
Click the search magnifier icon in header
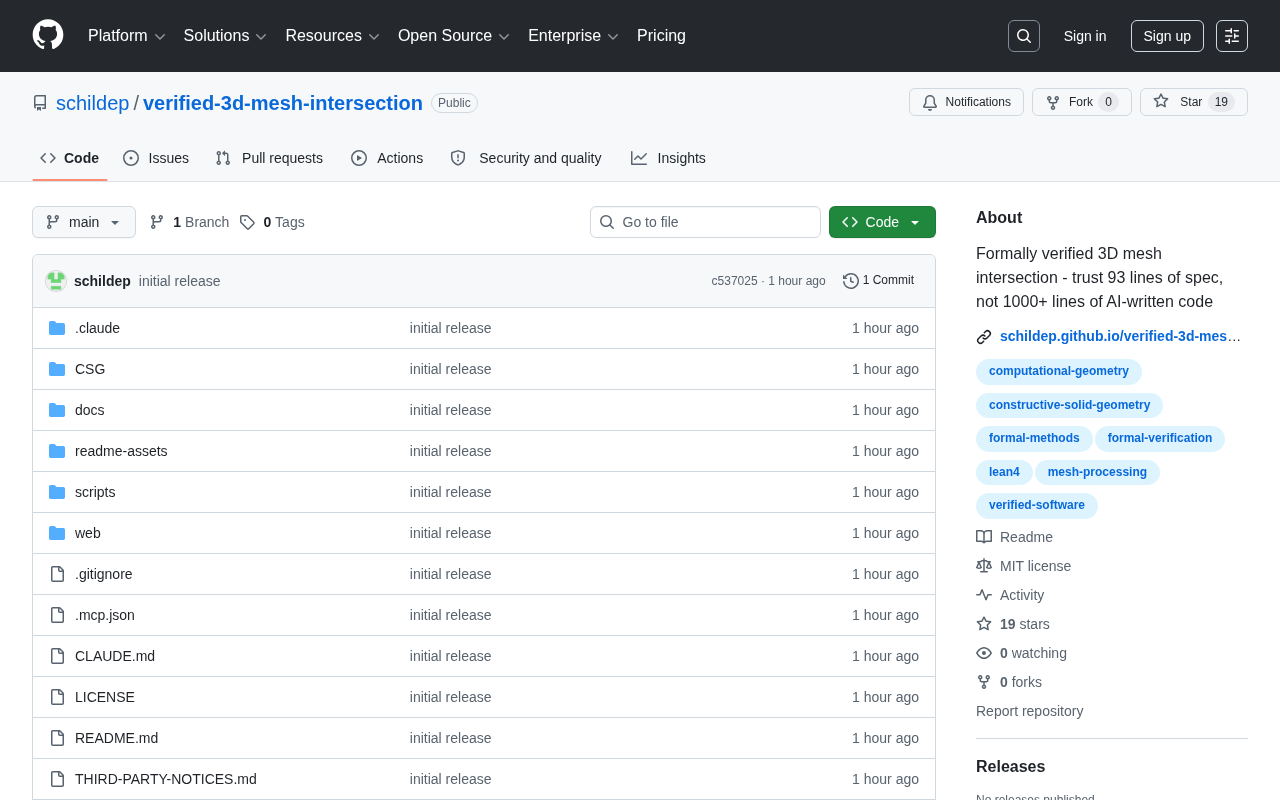tap(1024, 36)
